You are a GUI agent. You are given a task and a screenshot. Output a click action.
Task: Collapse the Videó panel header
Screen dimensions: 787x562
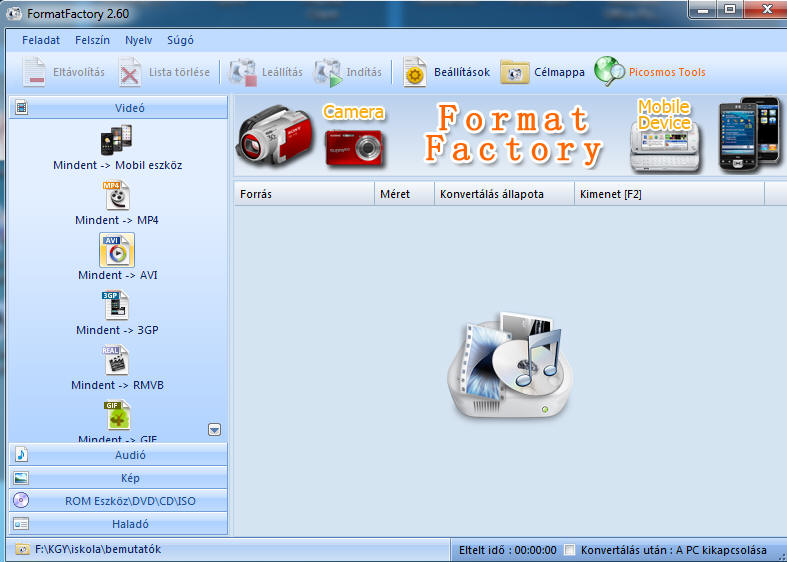(118, 107)
